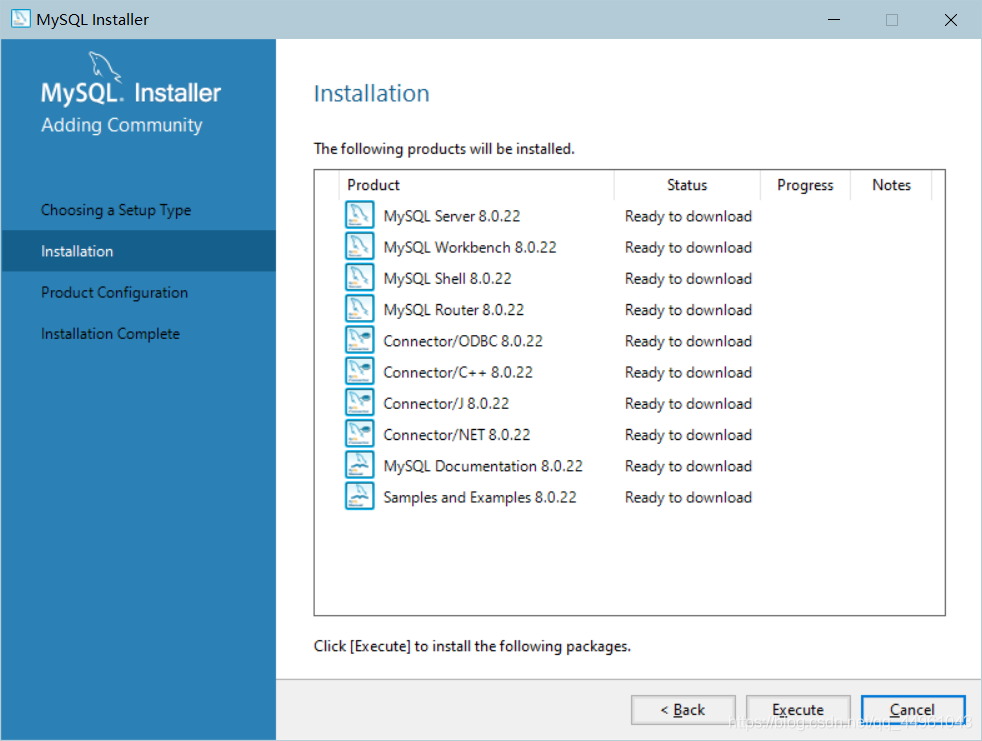The width and height of the screenshot is (982, 741).
Task: Click the Progress column header
Action: pyautogui.click(x=805, y=185)
